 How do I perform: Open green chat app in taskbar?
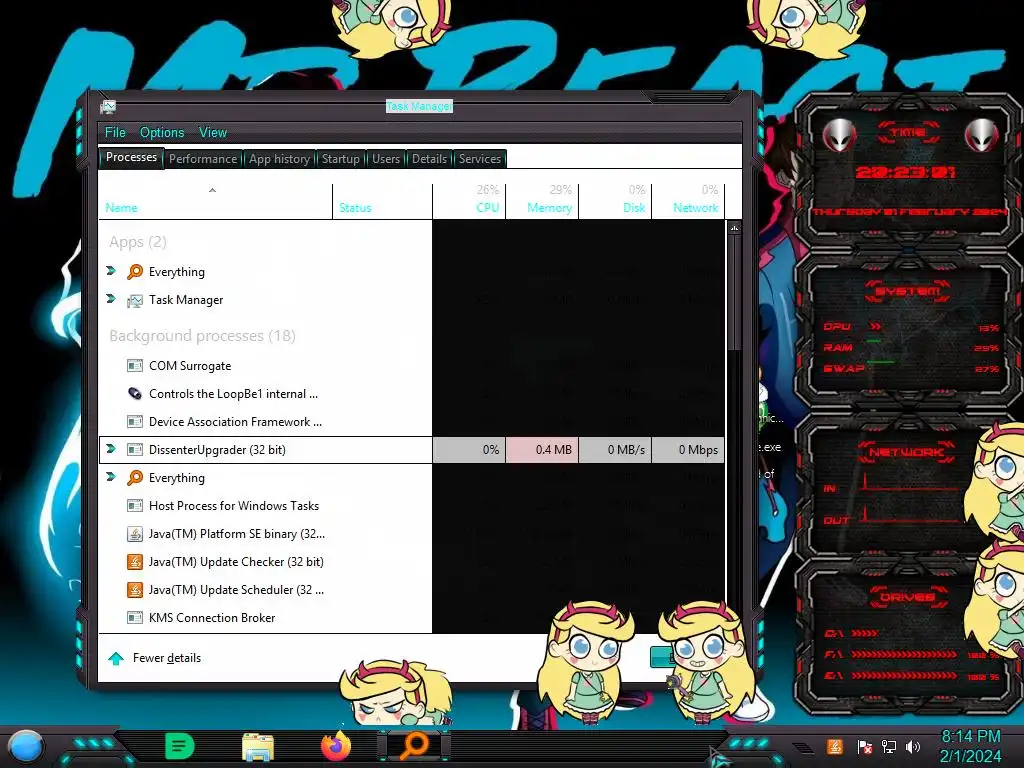pyautogui.click(x=180, y=746)
